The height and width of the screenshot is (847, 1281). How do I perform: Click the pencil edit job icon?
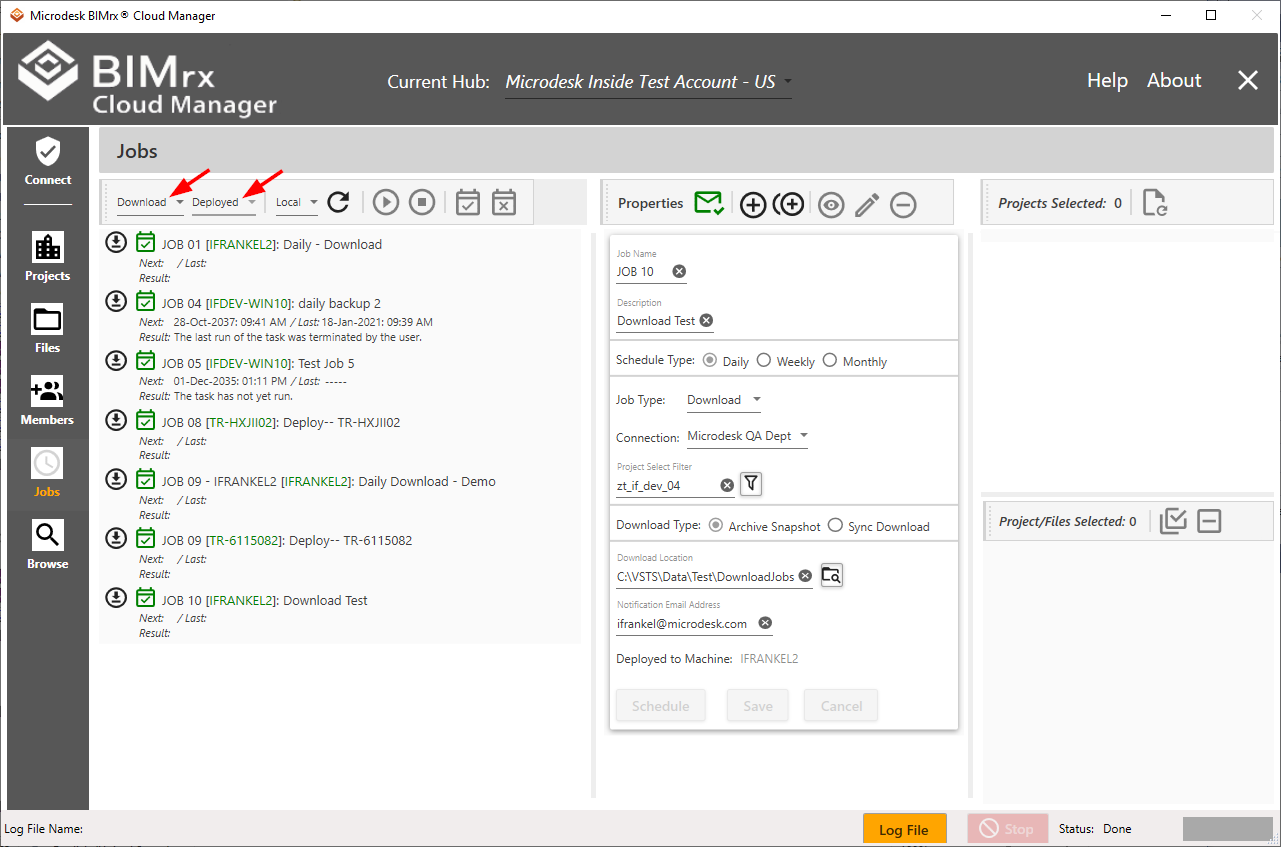pyautogui.click(x=867, y=204)
